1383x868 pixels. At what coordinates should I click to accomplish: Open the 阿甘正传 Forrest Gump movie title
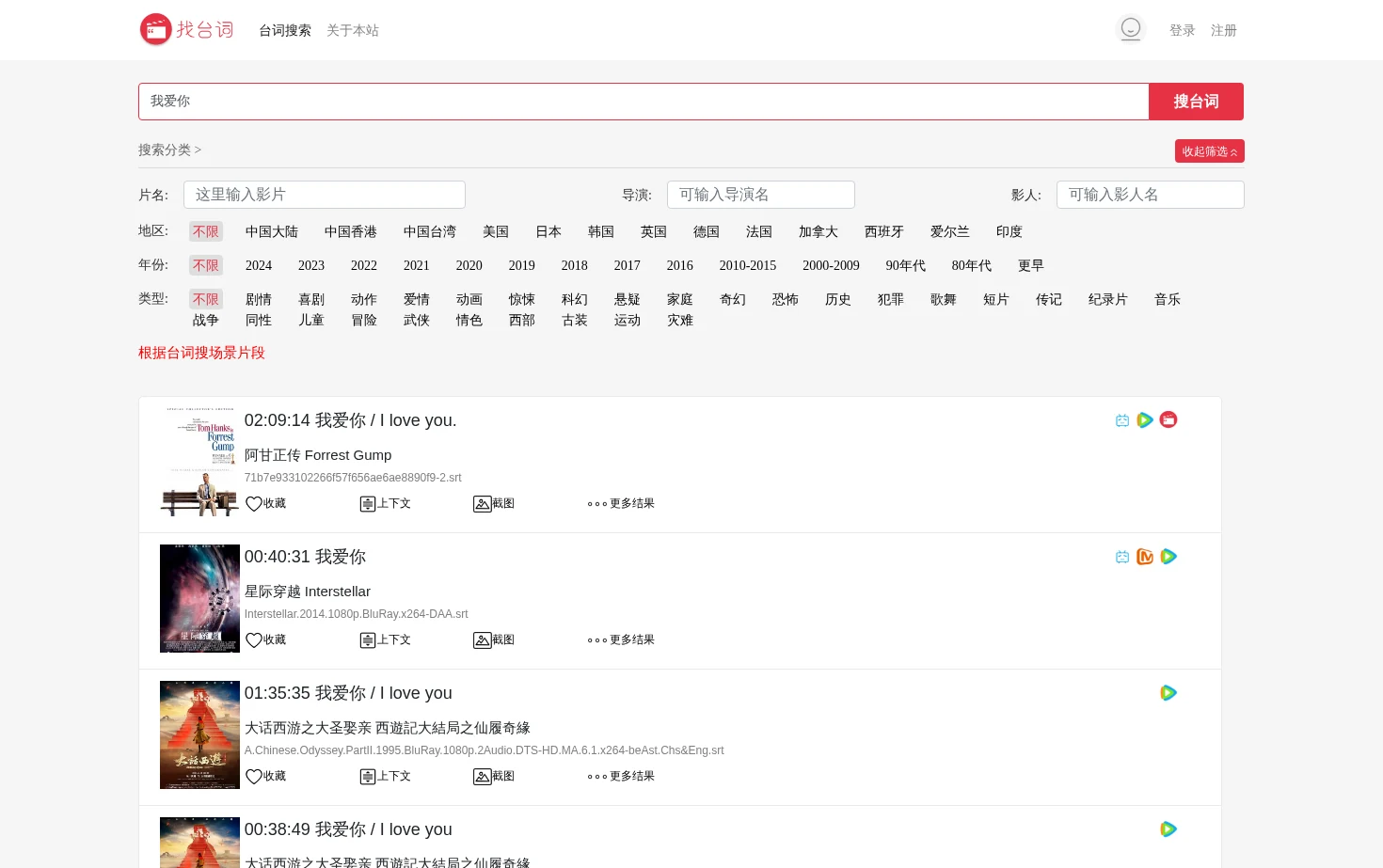[x=318, y=455]
